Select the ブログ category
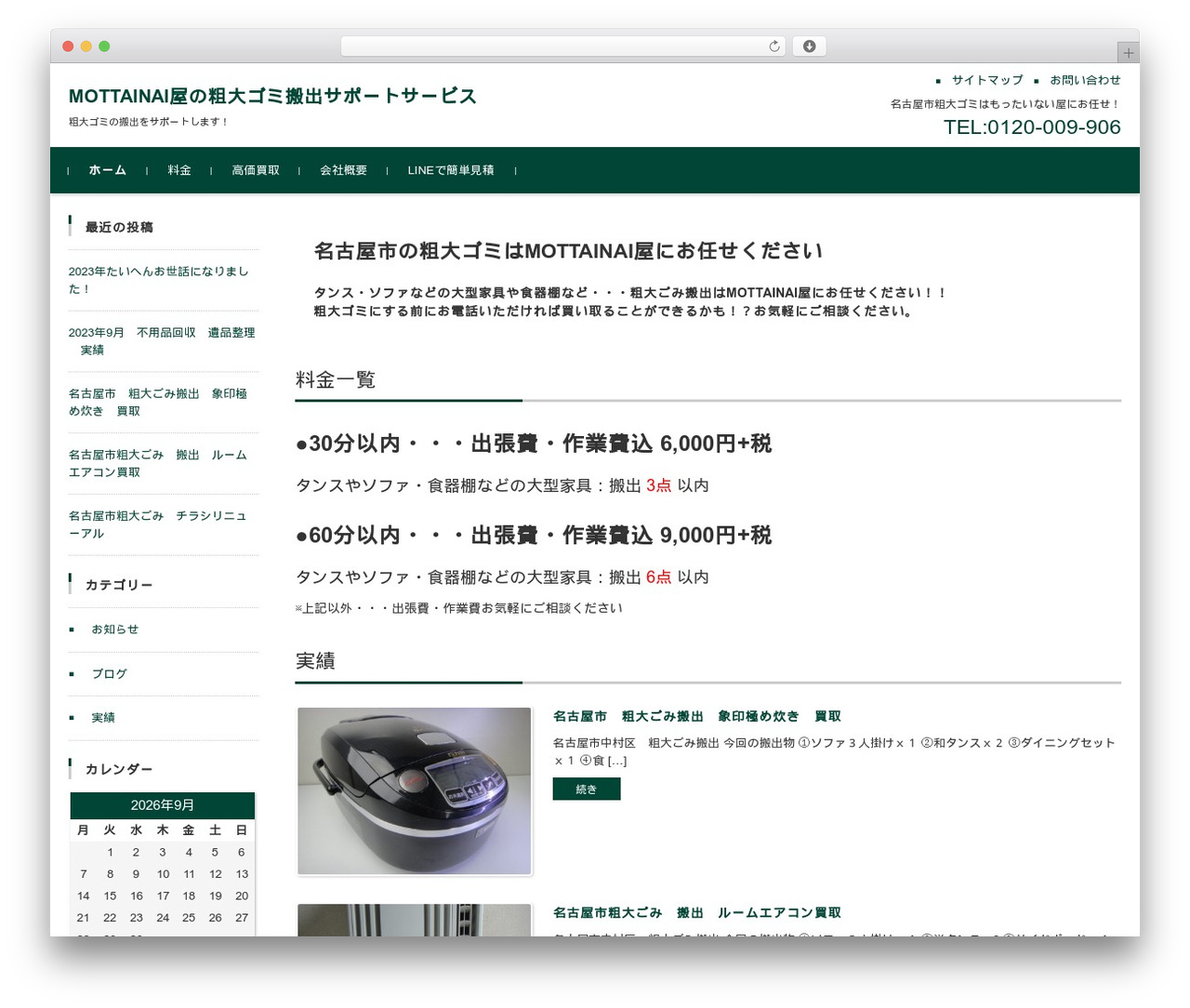The height and width of the screenshot is (1008, 1190). click(109, 673)
